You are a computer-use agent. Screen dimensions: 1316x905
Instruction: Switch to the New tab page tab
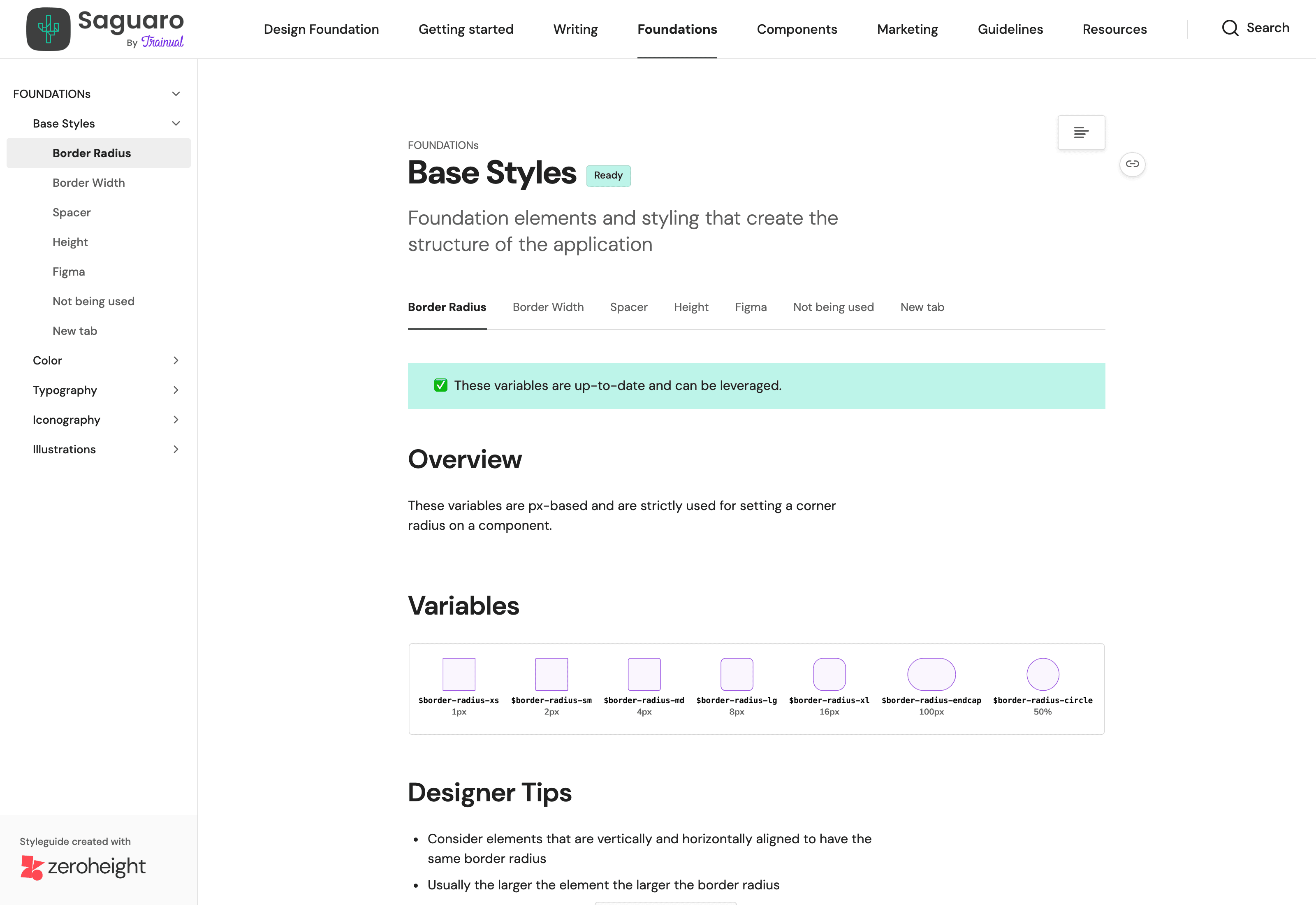pos(922,307)
